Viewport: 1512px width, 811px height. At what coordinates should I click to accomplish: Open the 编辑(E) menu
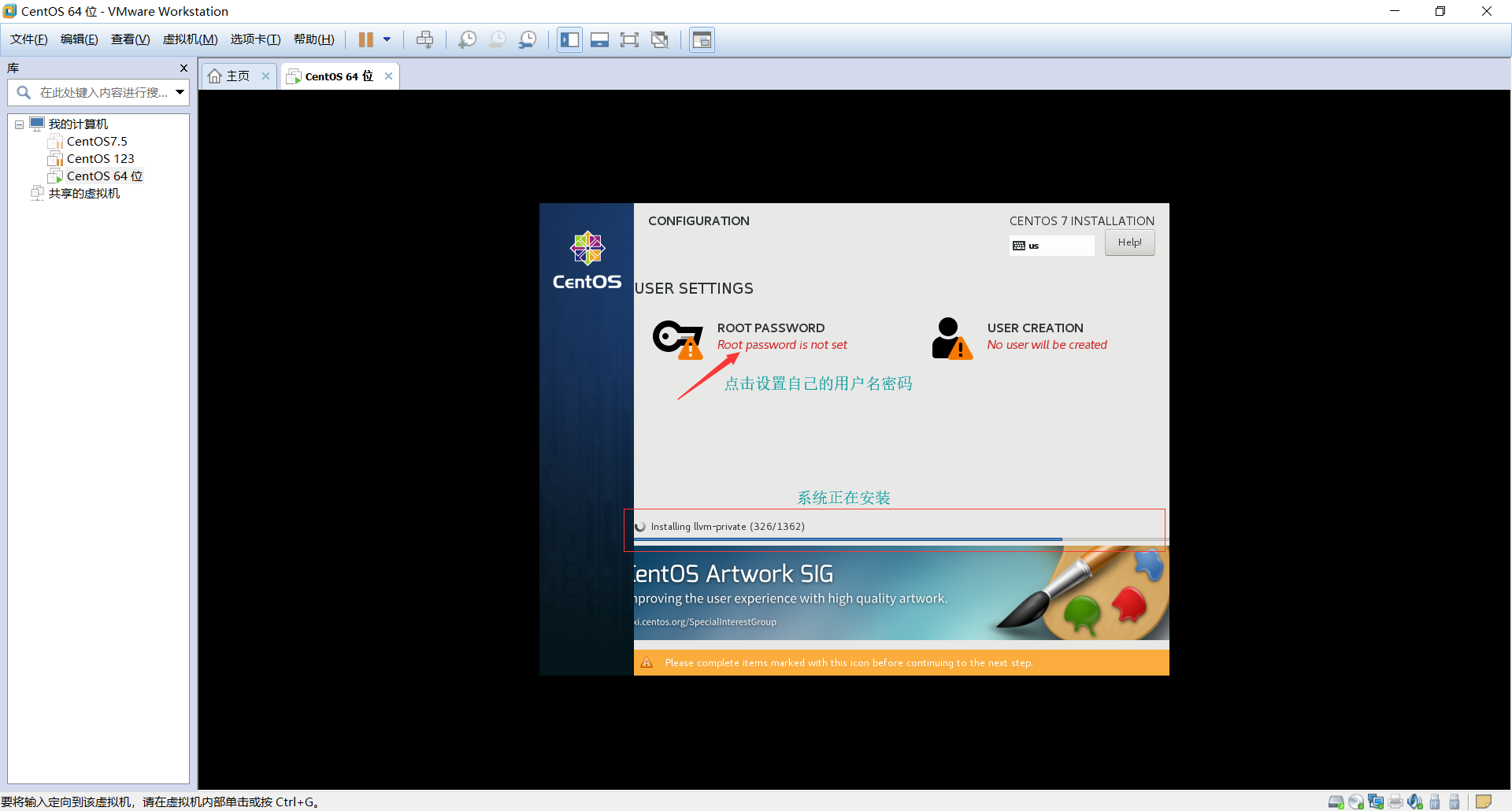(x=80, y=39)
